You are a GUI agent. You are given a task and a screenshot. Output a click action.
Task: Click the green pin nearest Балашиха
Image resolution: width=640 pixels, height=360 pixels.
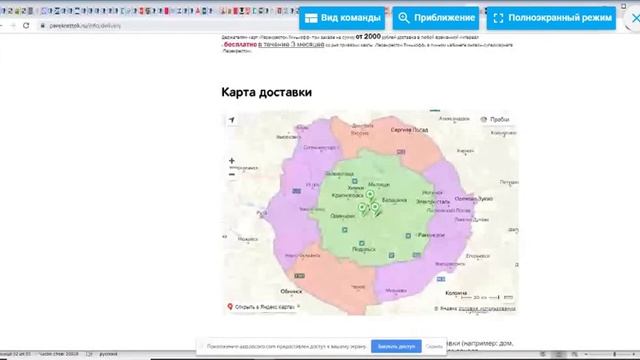[376, 208]
